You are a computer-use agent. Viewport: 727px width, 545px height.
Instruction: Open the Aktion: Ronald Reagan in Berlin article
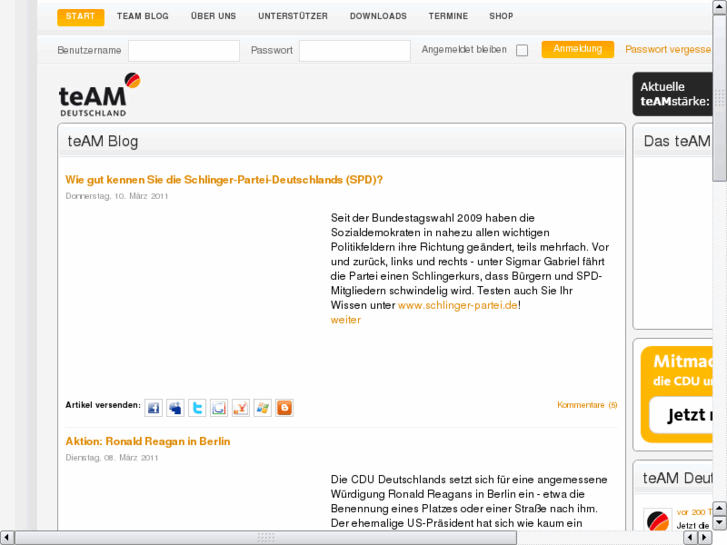[148, 441]
